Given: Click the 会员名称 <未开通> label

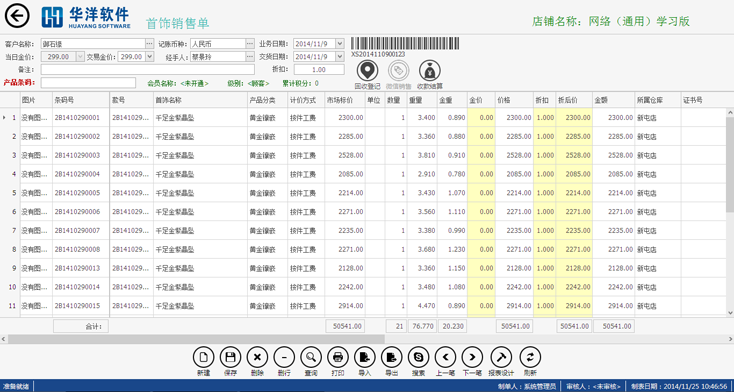Looking at the screenshot, I should [x=178, y=83].
